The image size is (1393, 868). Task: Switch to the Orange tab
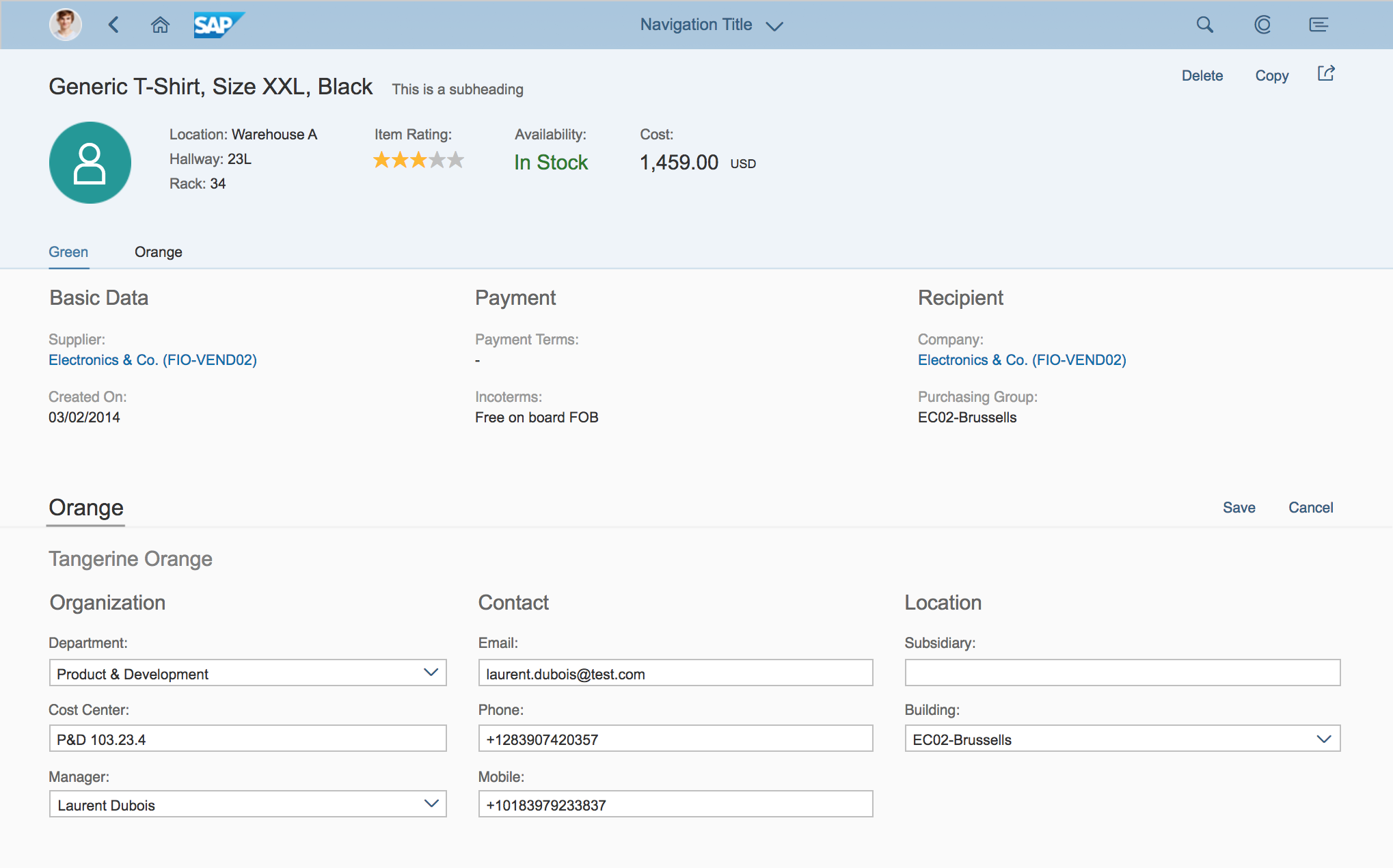coord(159,252)
